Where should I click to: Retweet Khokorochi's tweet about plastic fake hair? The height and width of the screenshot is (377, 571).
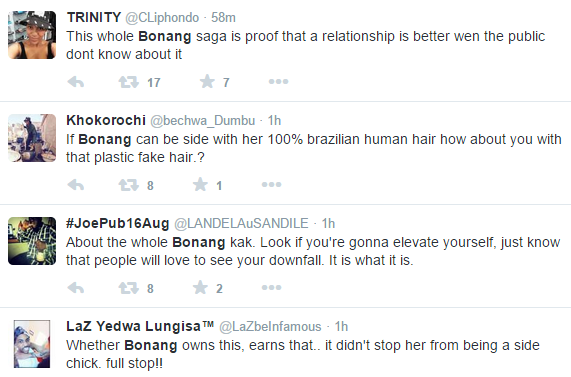(129, 185)
